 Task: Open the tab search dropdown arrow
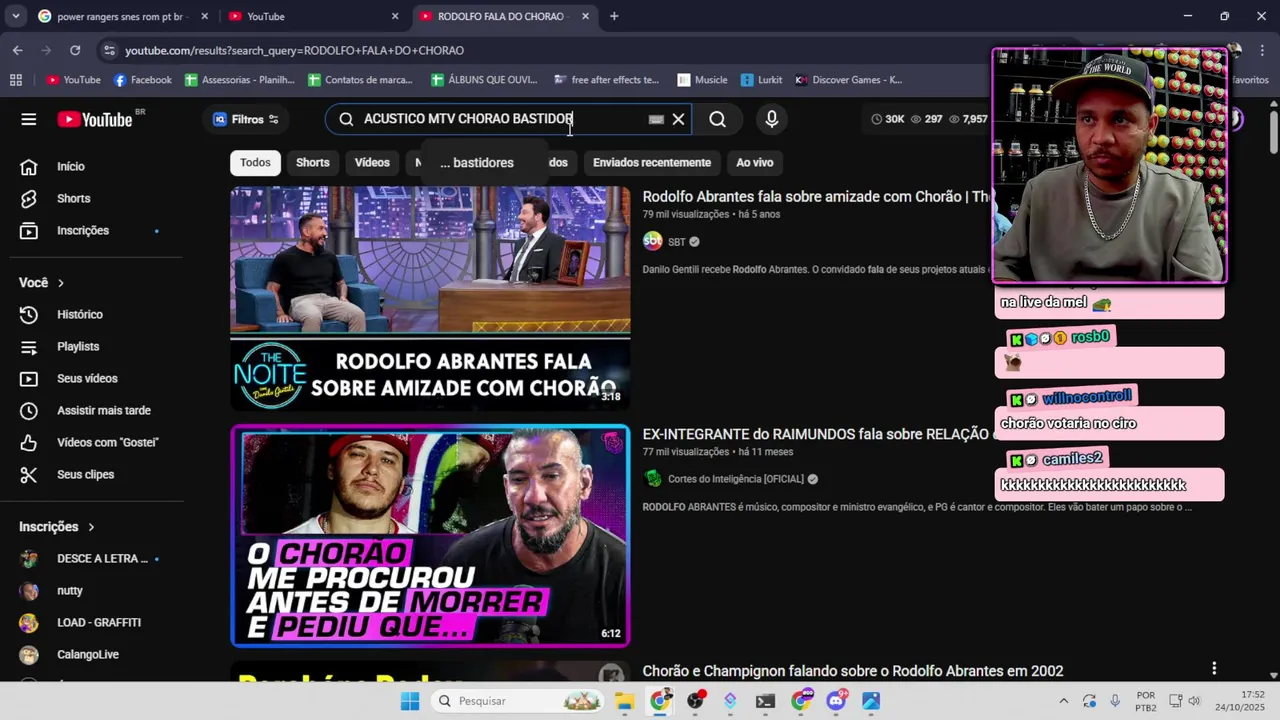(16, 16)
